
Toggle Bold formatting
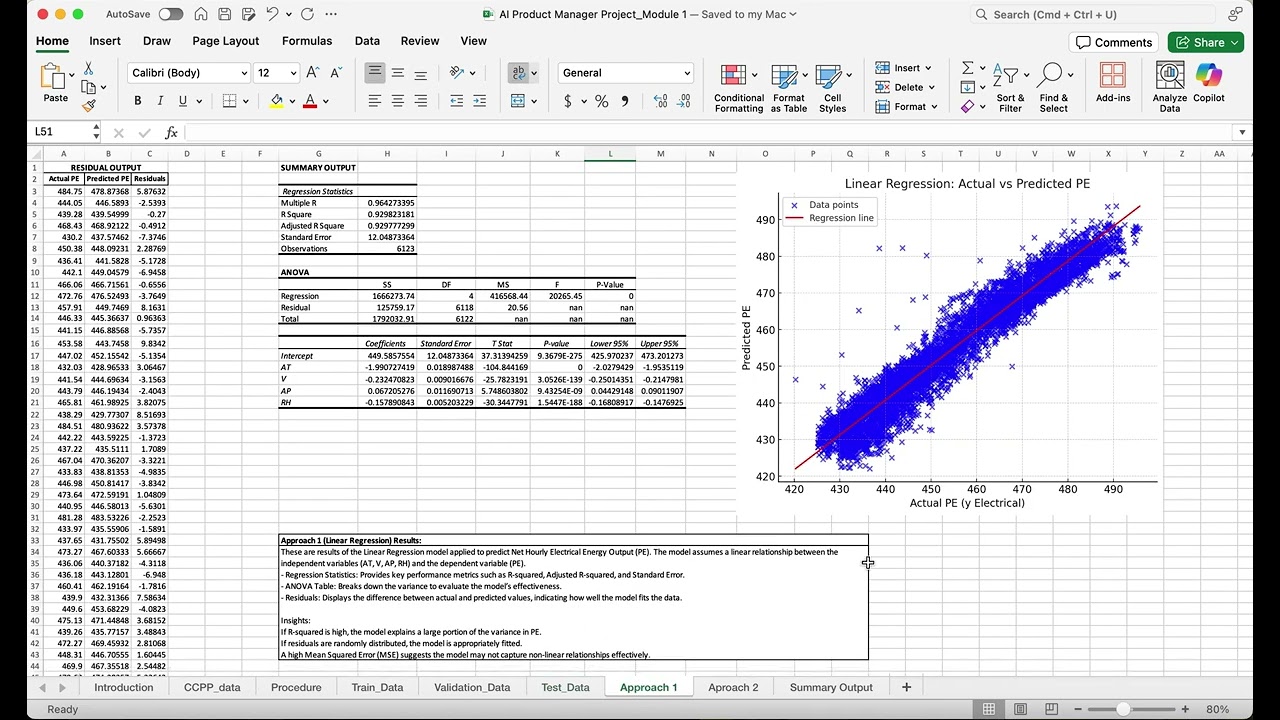(x=137, y=101)
